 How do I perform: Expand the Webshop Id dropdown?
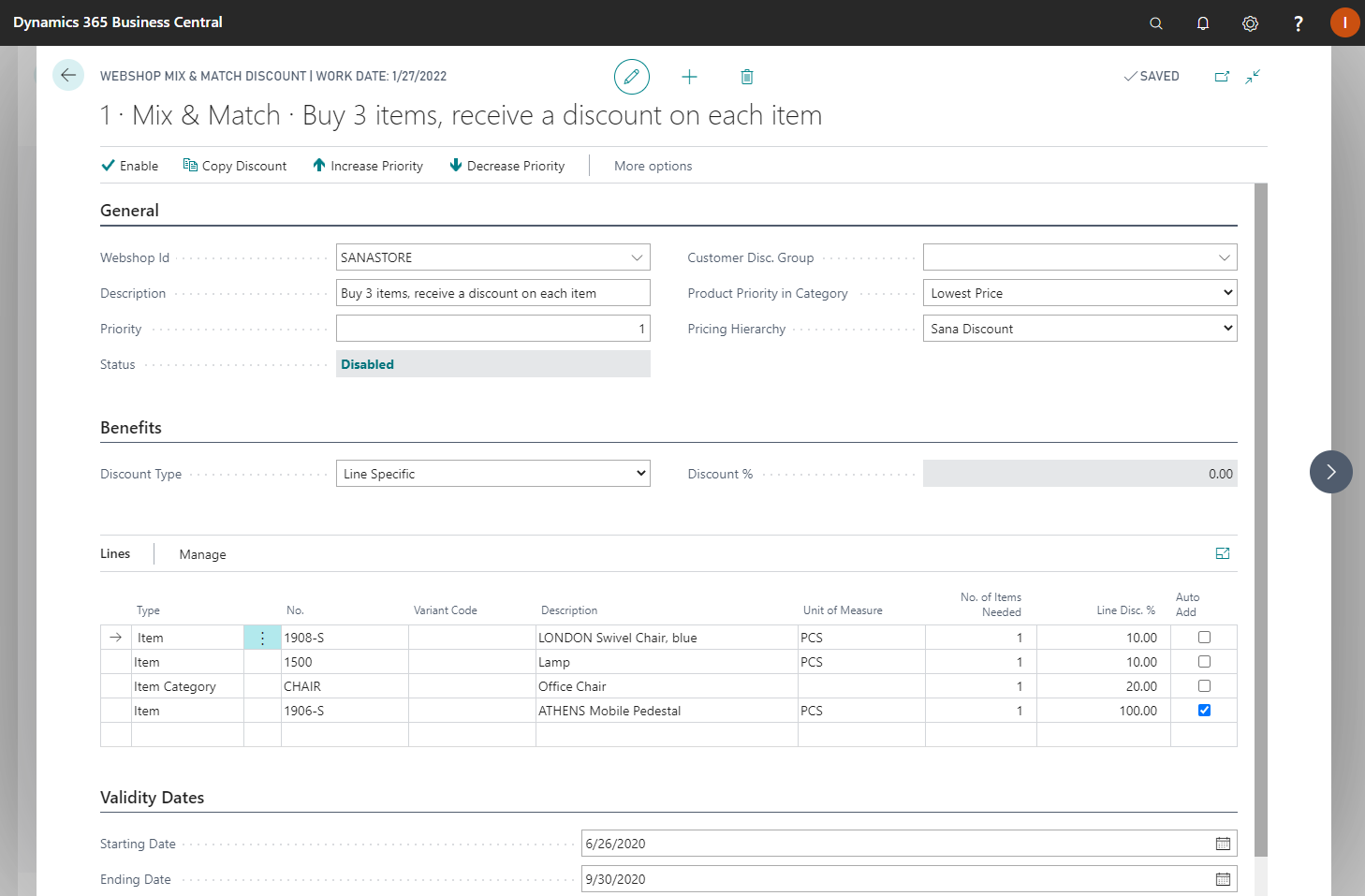pyautogui.click(x=637, y=257)
